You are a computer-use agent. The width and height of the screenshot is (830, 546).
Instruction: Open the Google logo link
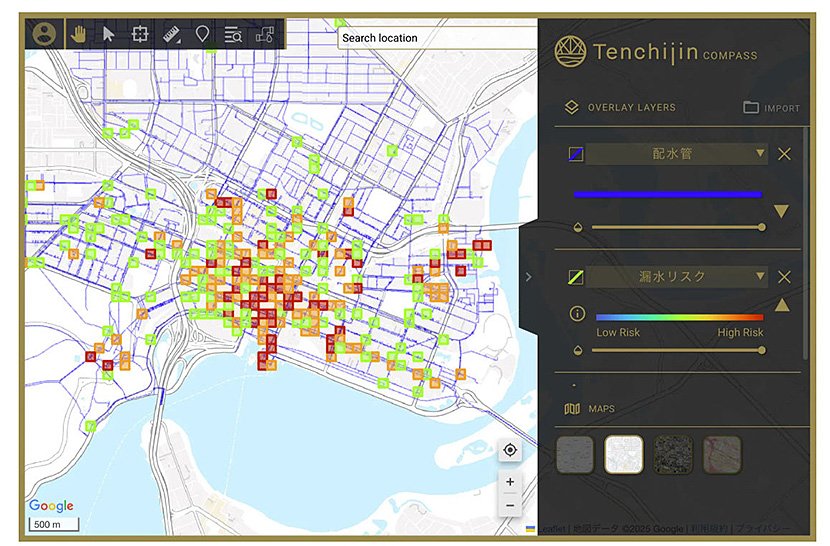(51, 506)
